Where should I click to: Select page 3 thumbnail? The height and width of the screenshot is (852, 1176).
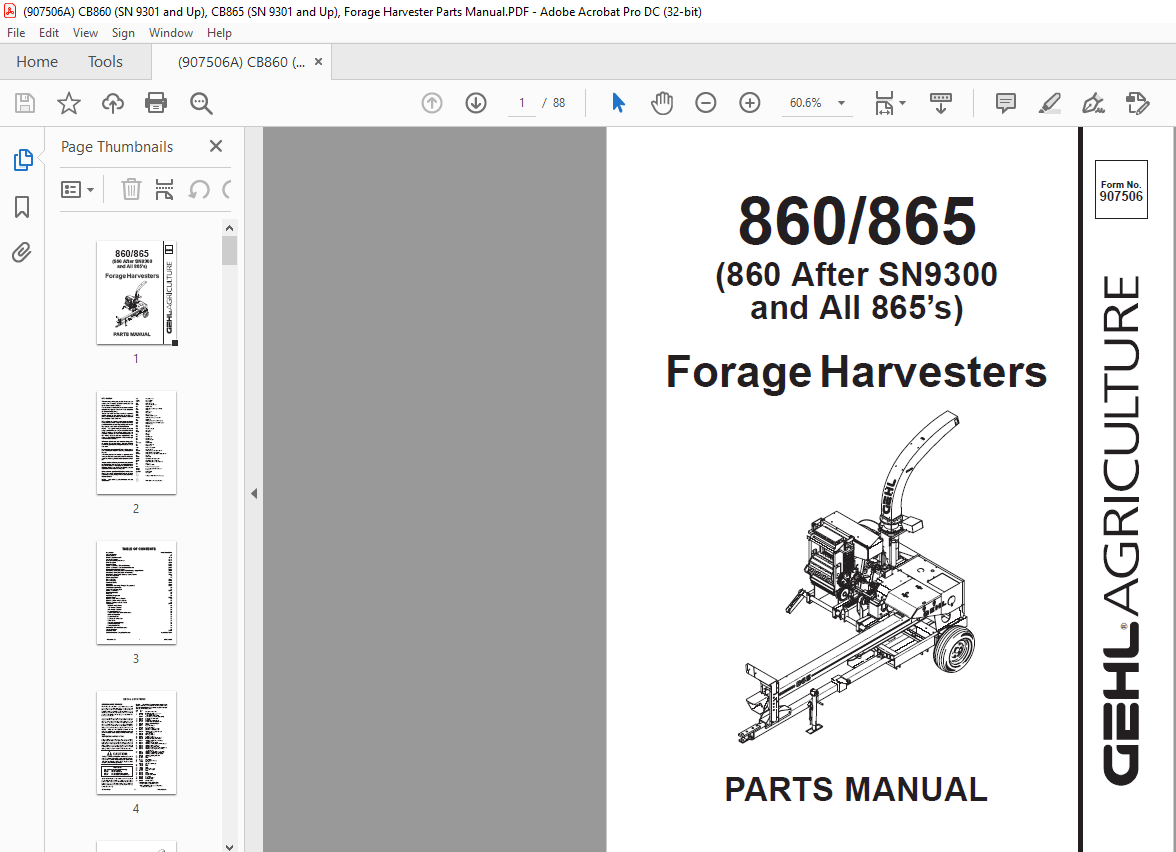click(x=136, y=592)
